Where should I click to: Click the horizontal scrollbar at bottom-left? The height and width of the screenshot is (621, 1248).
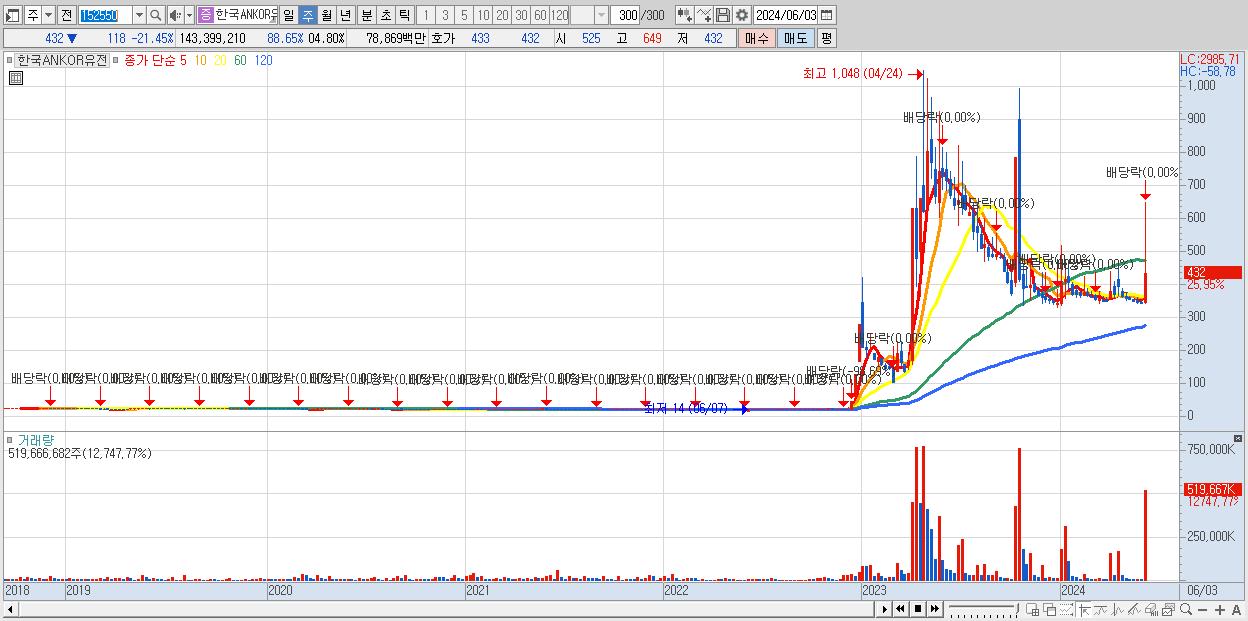(x=439, y=609)
